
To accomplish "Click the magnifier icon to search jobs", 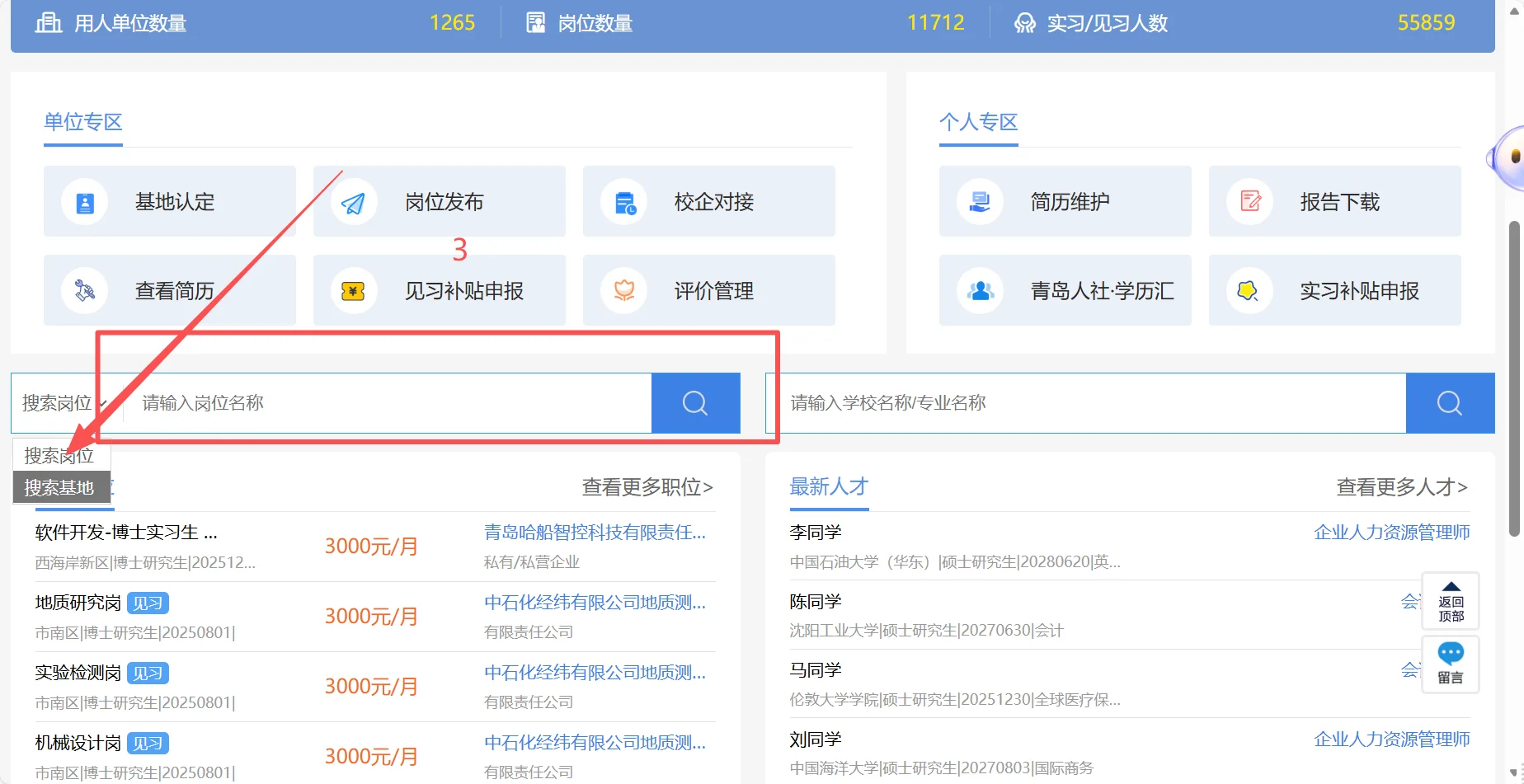I will coord(694,403).
